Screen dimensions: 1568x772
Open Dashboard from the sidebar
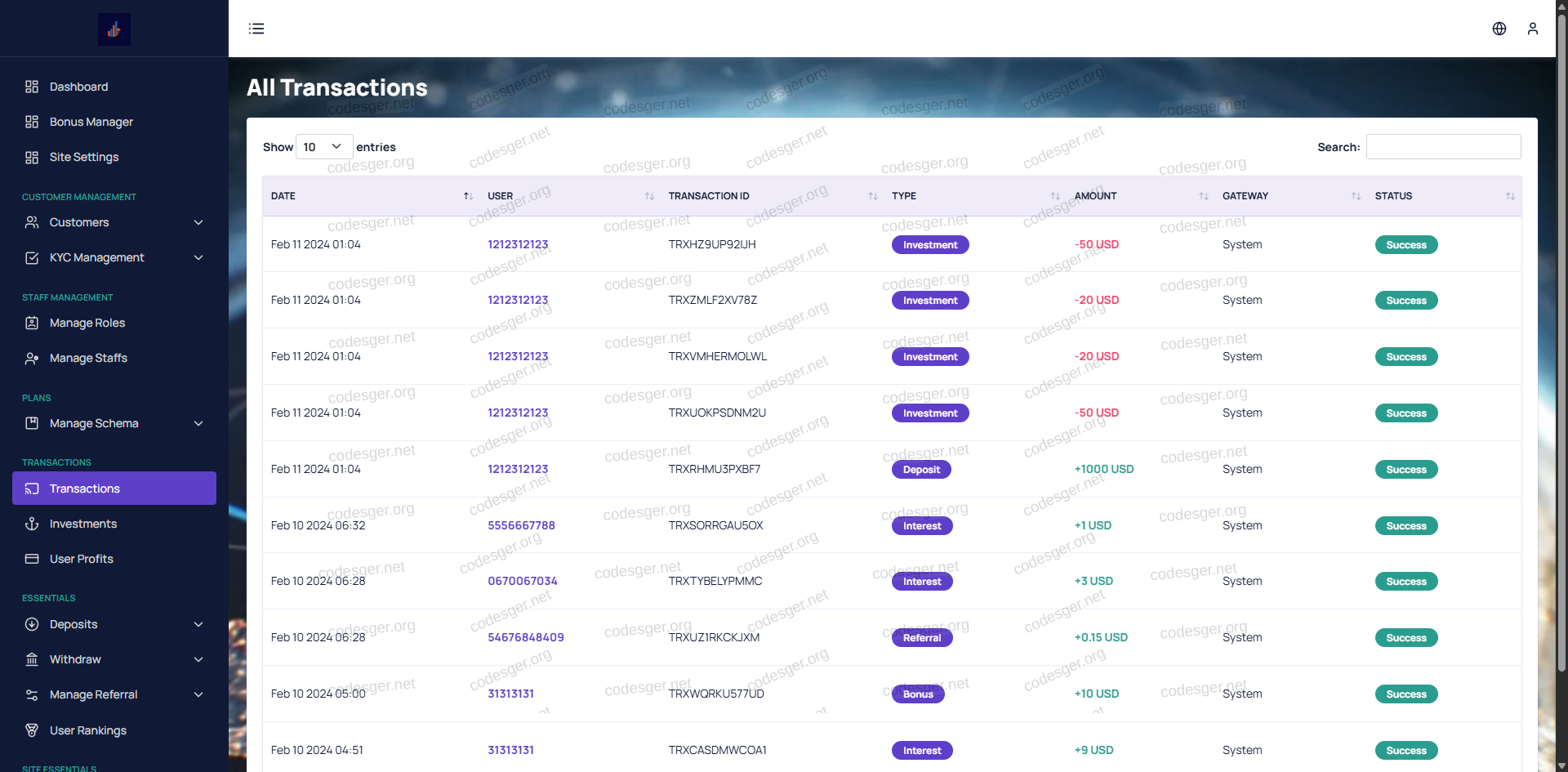pos(78,87)
